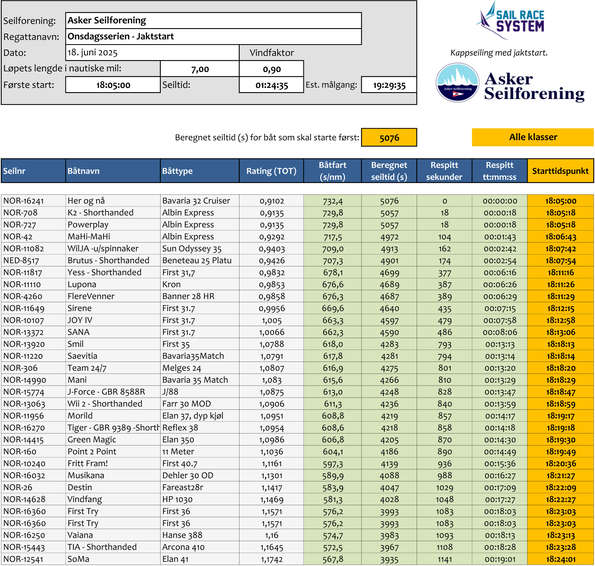Select boat name K2 - Shorthanded
Screen dimensions: 595x566
[101, 212]
